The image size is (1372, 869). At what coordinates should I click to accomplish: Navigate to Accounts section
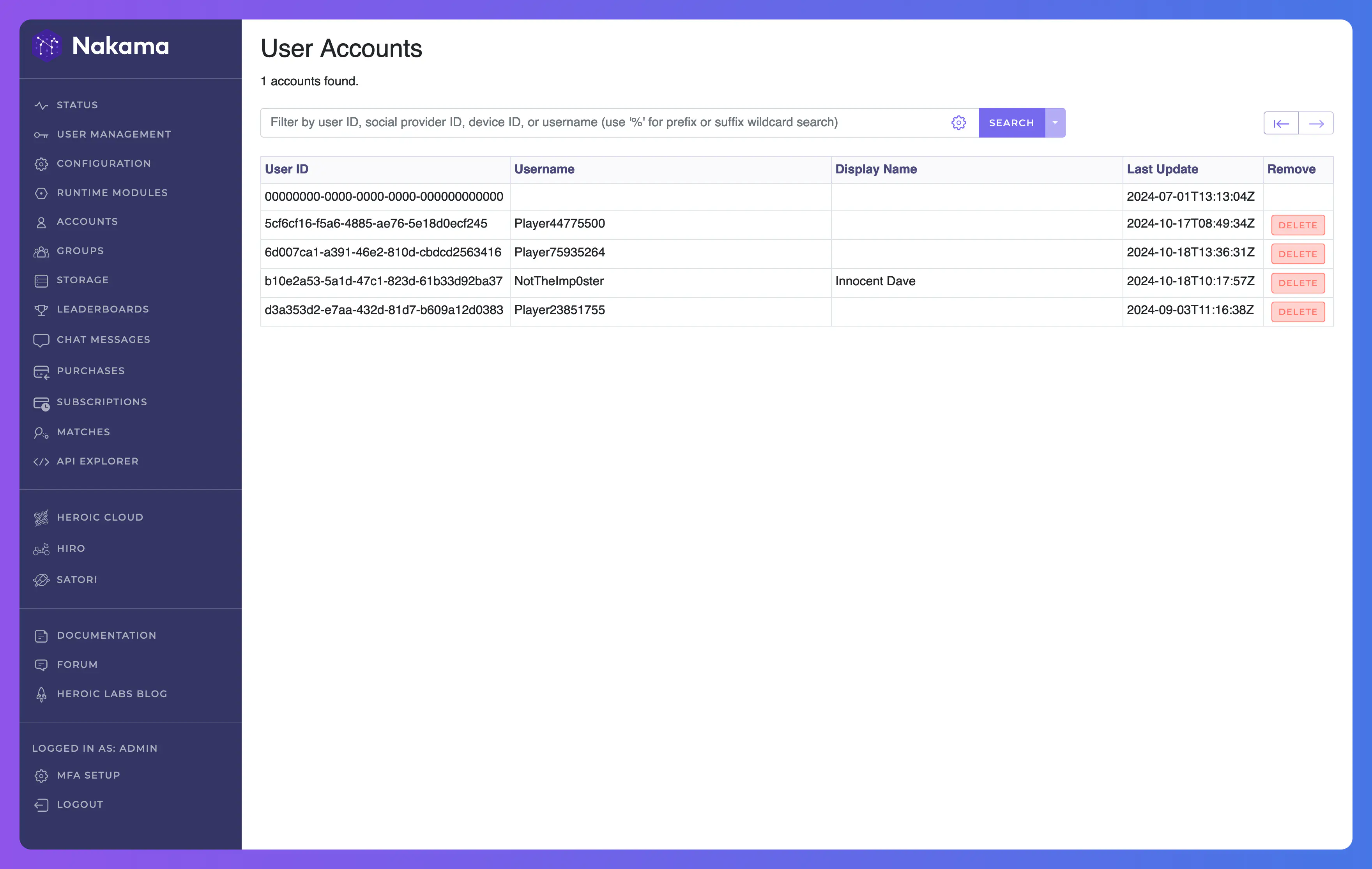87,221
